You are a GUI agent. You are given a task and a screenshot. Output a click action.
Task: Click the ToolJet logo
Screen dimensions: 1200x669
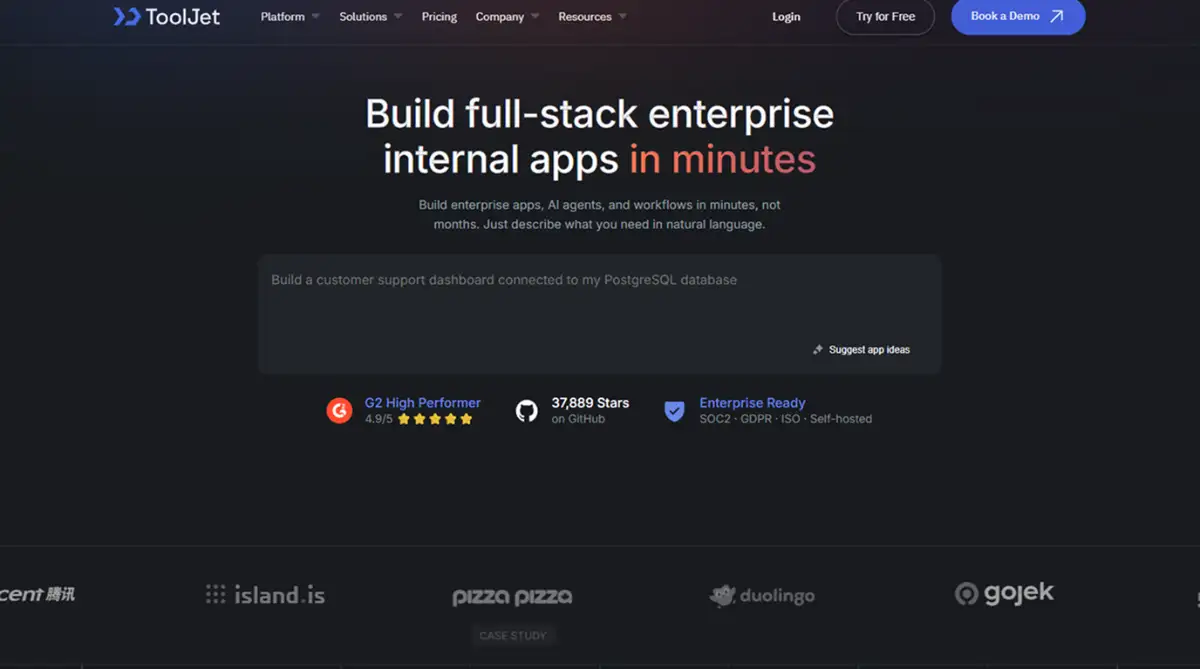pyautogui.click(x=167, y=16)
